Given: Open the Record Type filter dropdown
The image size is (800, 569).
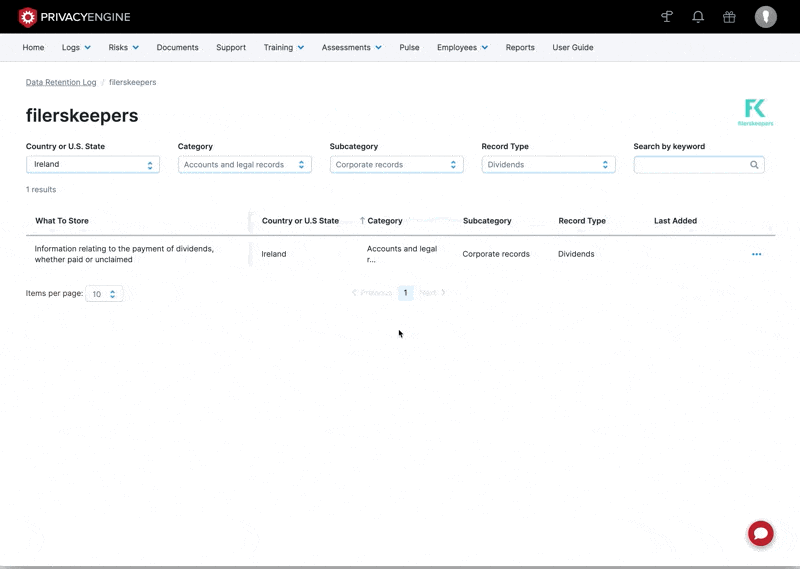Looking at the screenshot, I should point(548,164).
